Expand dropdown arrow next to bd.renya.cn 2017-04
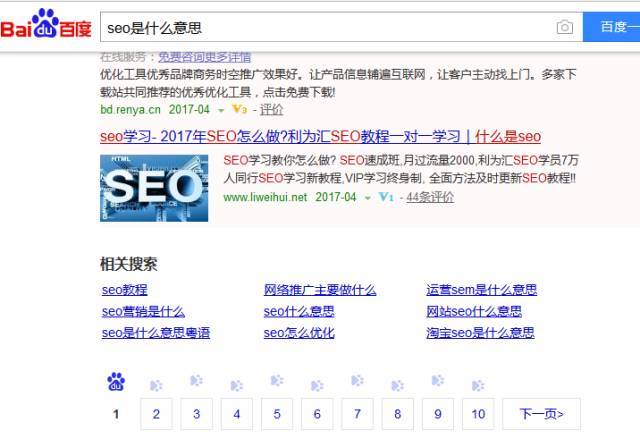Viewport: 640px width, 439px height. tap(221, 110)
